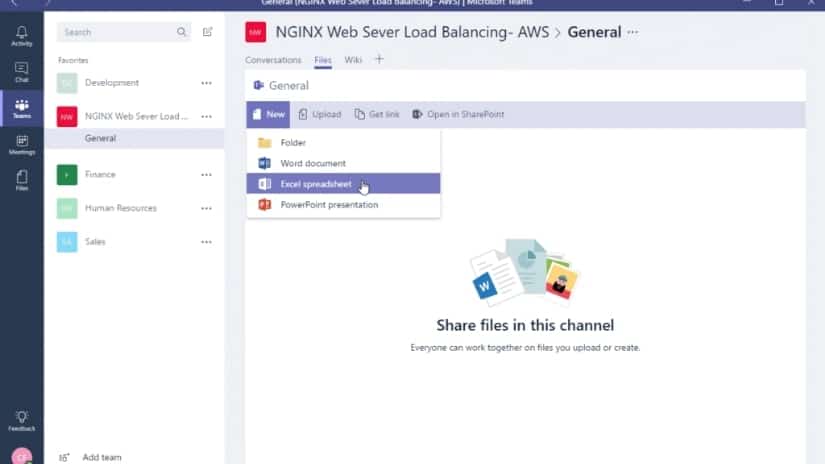Open the Activity bell in sidebar
The width and height of the screenshot is (825, 464).
click(22, 36)
